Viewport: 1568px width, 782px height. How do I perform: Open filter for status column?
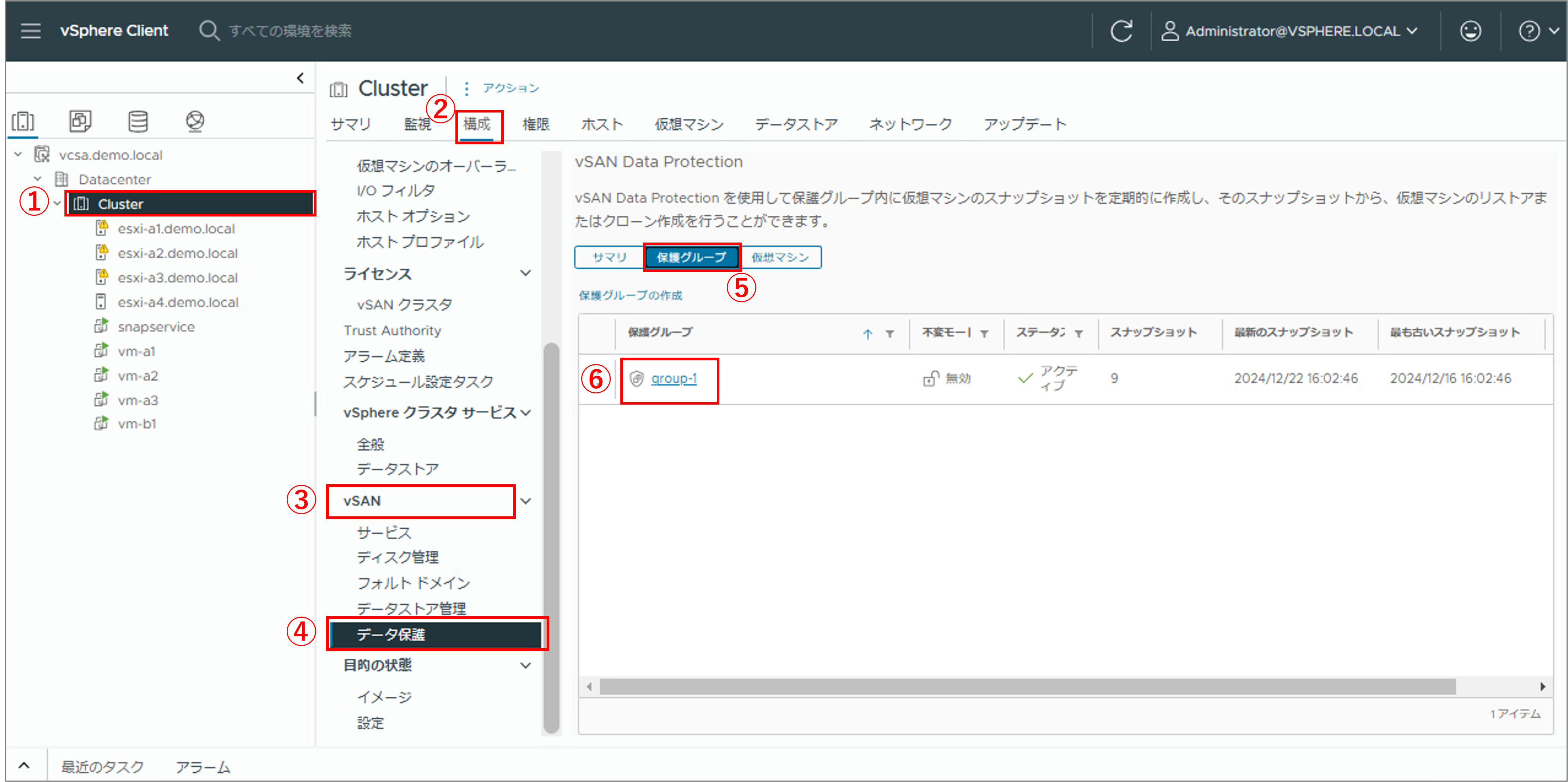click(x=1078, y=333)
